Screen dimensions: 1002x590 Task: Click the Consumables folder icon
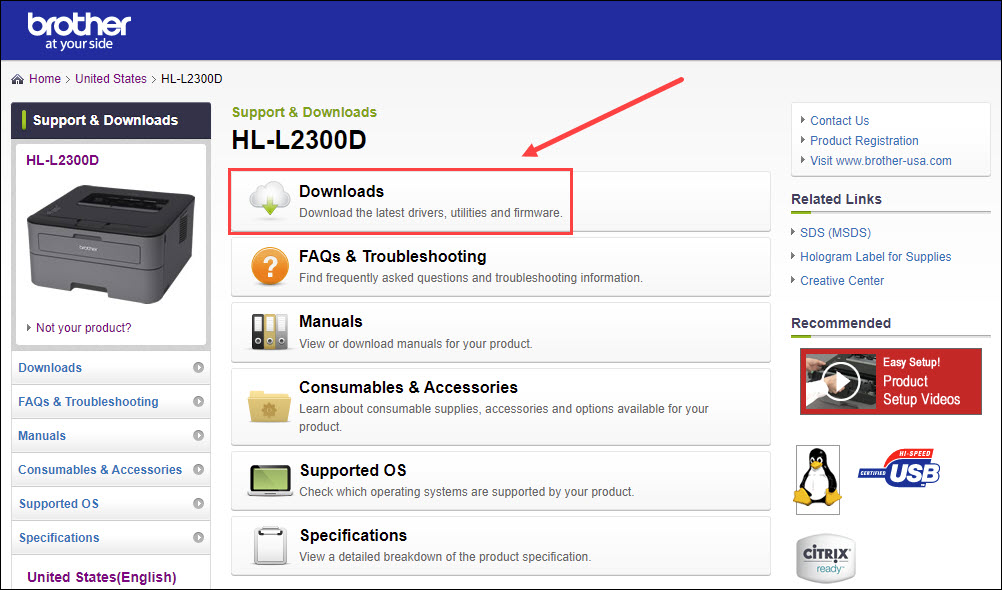tap(269, 405)
